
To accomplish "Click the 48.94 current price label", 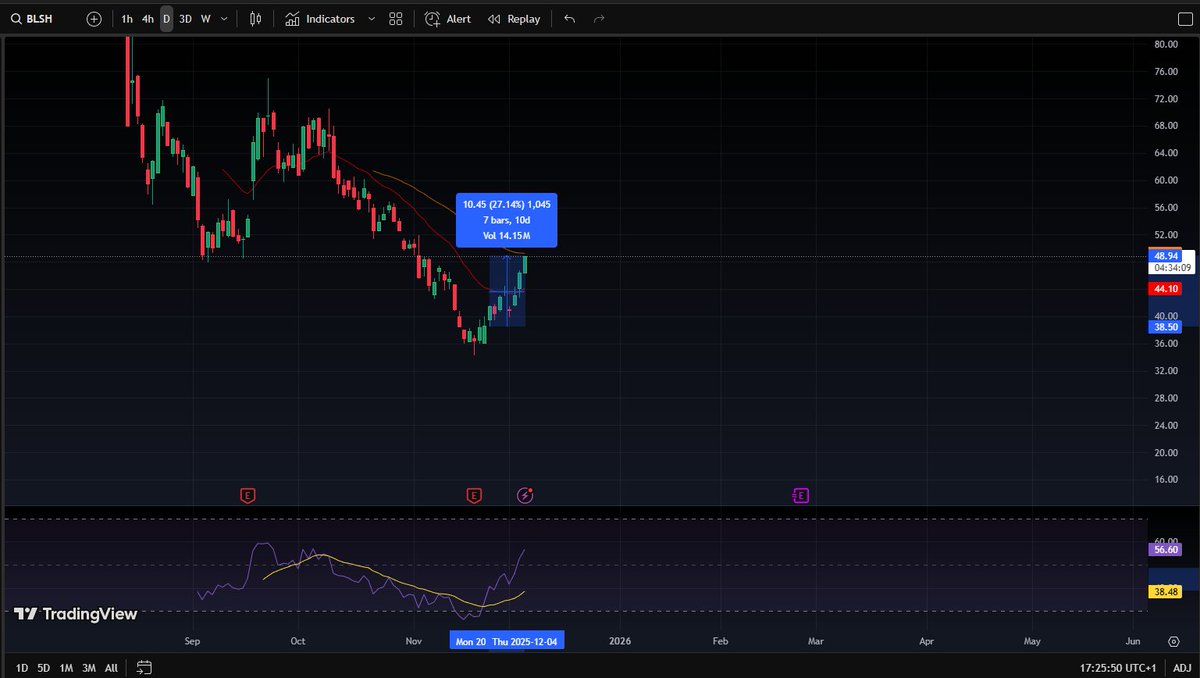I will (x=1165, y=255).
